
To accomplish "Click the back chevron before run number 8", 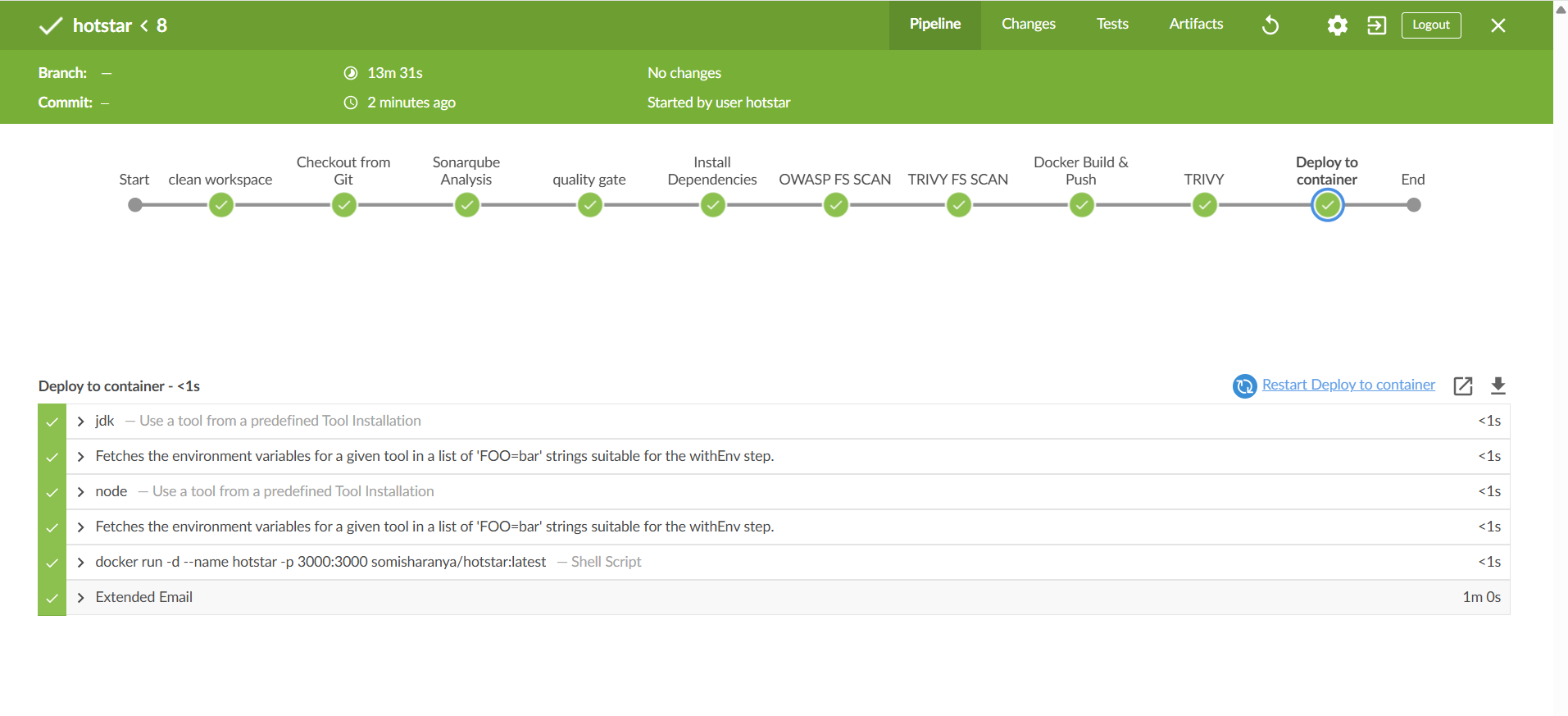I will [144, 25].
